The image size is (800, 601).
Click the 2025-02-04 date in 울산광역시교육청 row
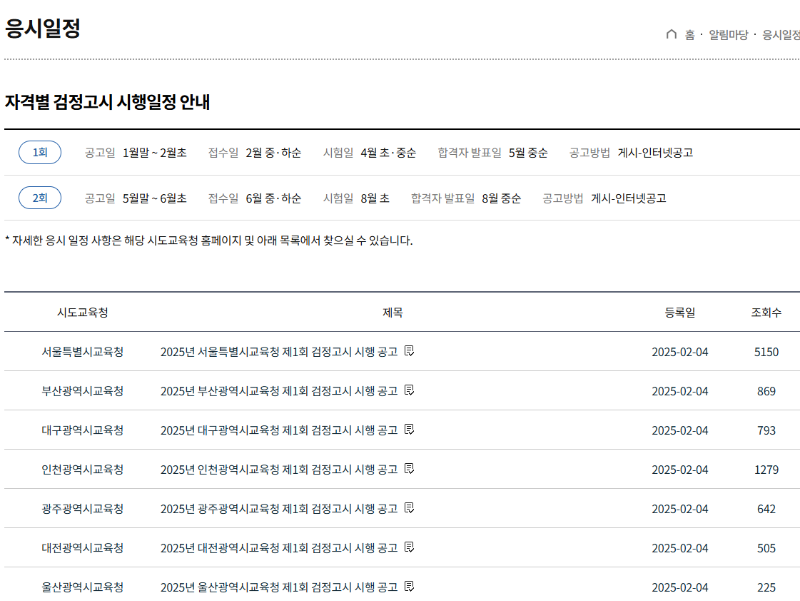click(680, 588)
